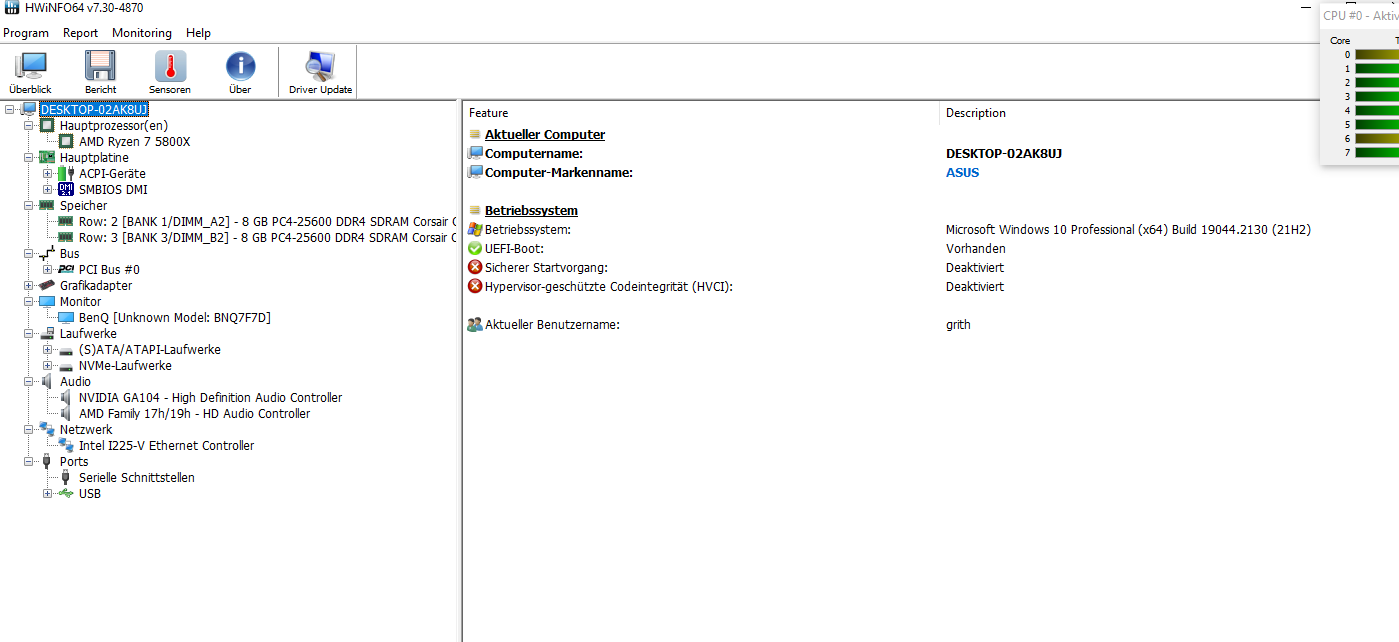Open the Report menu
The image size is (1399, 642).
pyautogui.click(x=80, y=33)
